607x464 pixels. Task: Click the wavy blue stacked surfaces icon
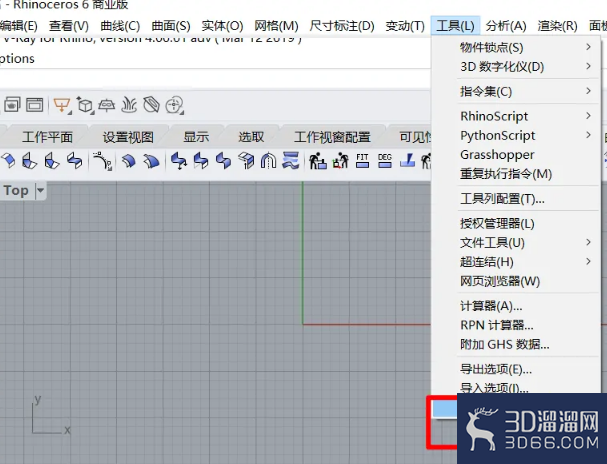(x=291, y=160)
